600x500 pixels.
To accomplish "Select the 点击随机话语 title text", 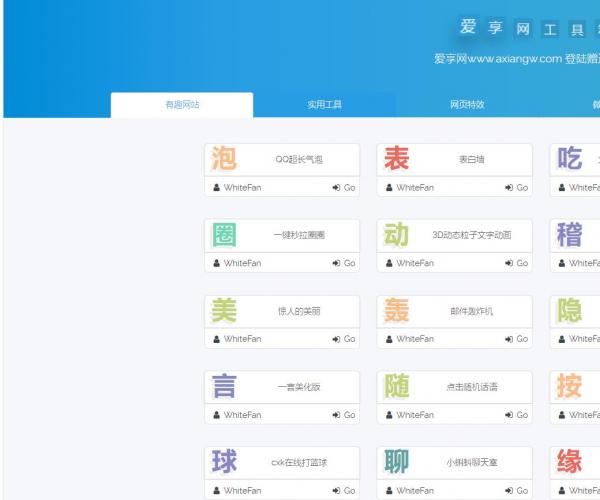I will [472, 387].
